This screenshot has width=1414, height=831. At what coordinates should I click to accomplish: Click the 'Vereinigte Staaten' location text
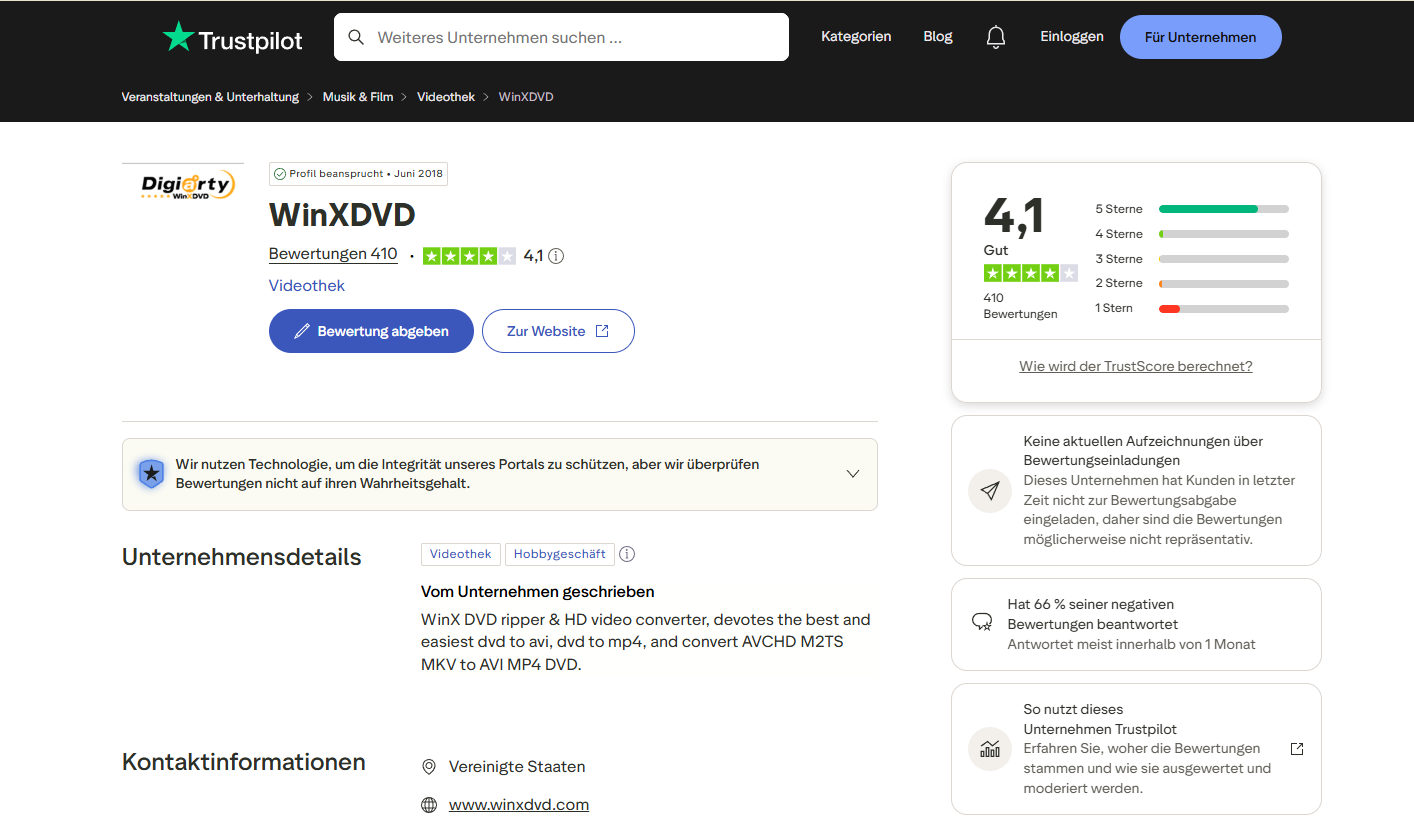[517, 767]
